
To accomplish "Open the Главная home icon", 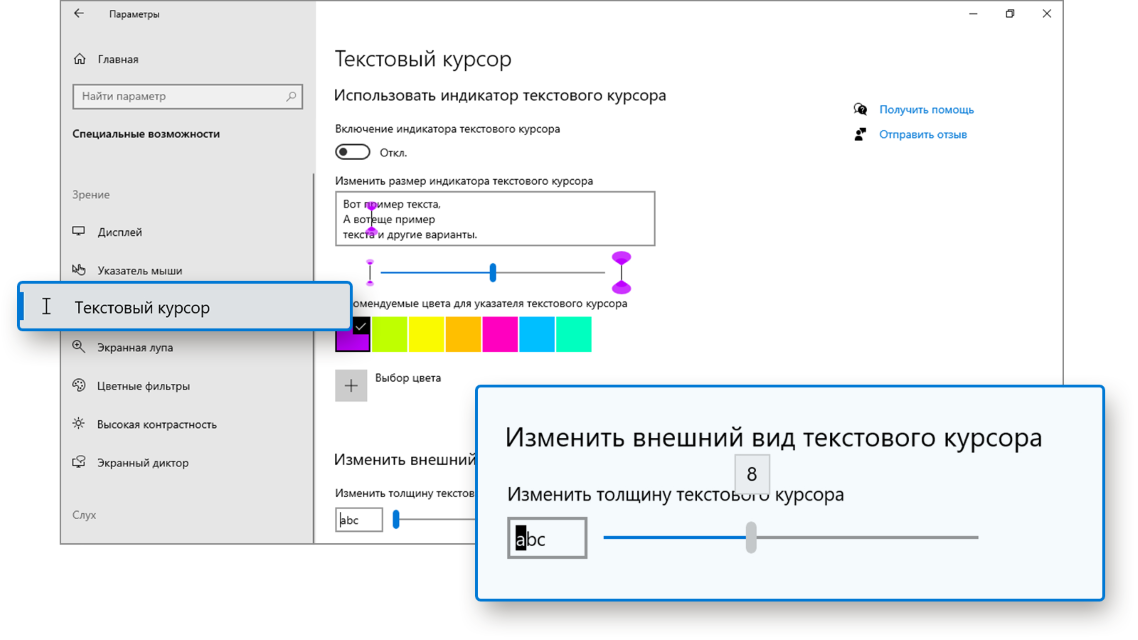I will (x=80, y=59).
